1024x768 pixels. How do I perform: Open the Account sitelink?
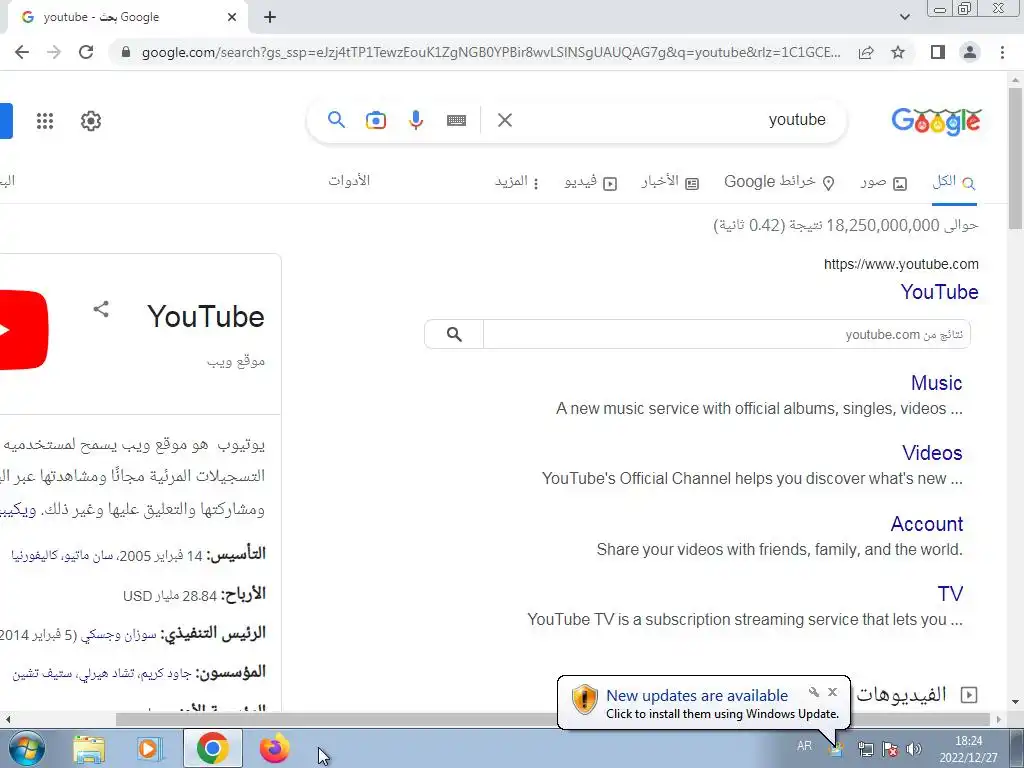[x=927, y=524]
